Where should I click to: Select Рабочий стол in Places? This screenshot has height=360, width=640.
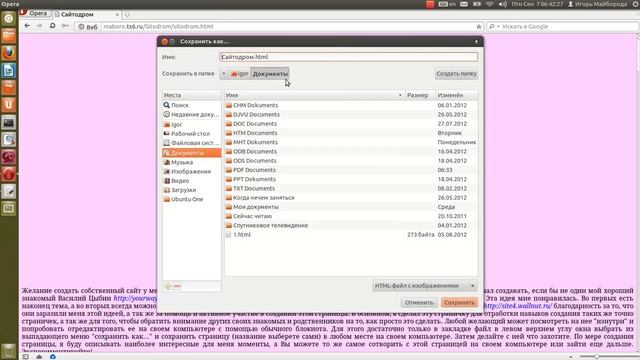click(x=192, y=134)
